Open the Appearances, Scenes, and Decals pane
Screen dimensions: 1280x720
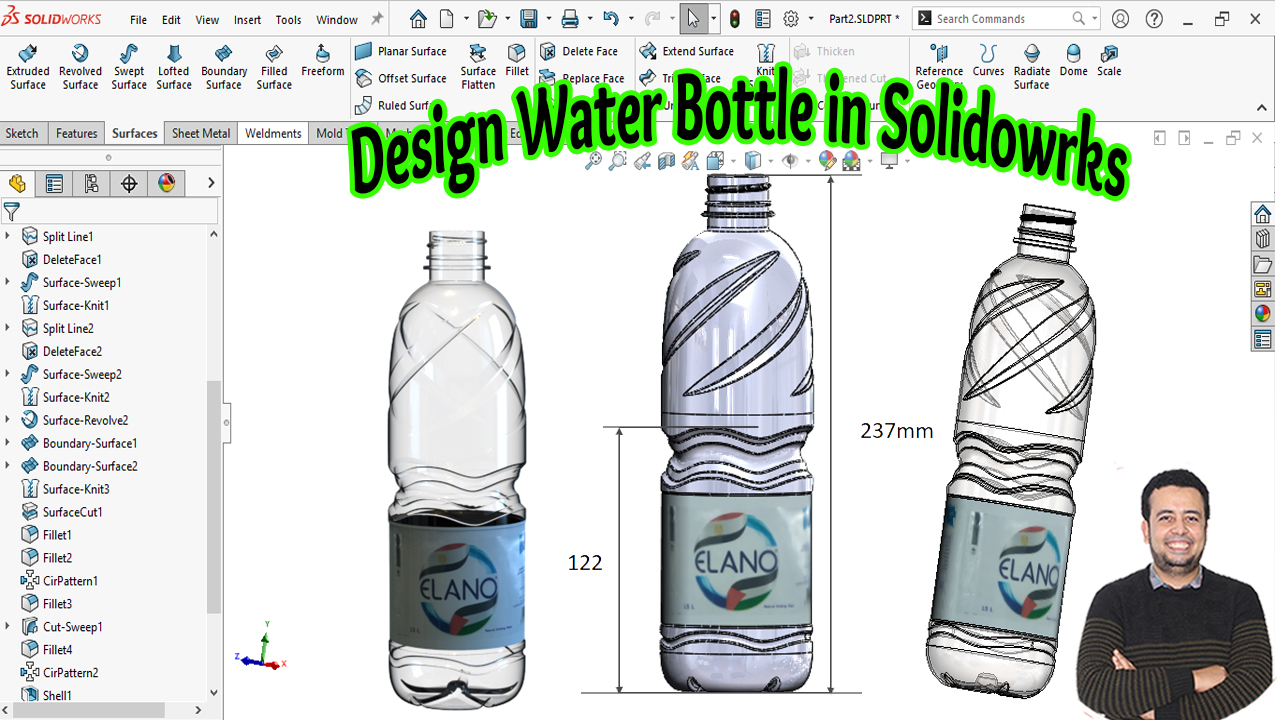(1262, 314)
